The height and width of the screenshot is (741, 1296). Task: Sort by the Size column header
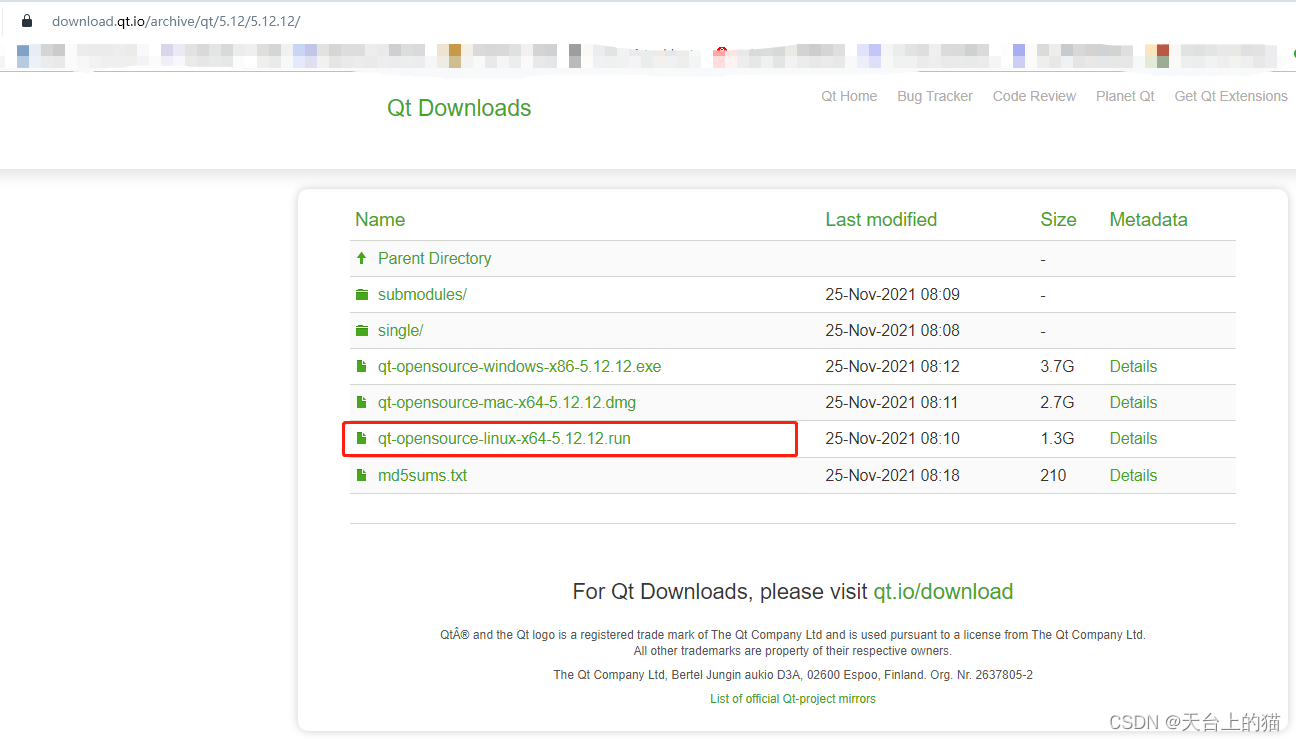pos(1058,219)
